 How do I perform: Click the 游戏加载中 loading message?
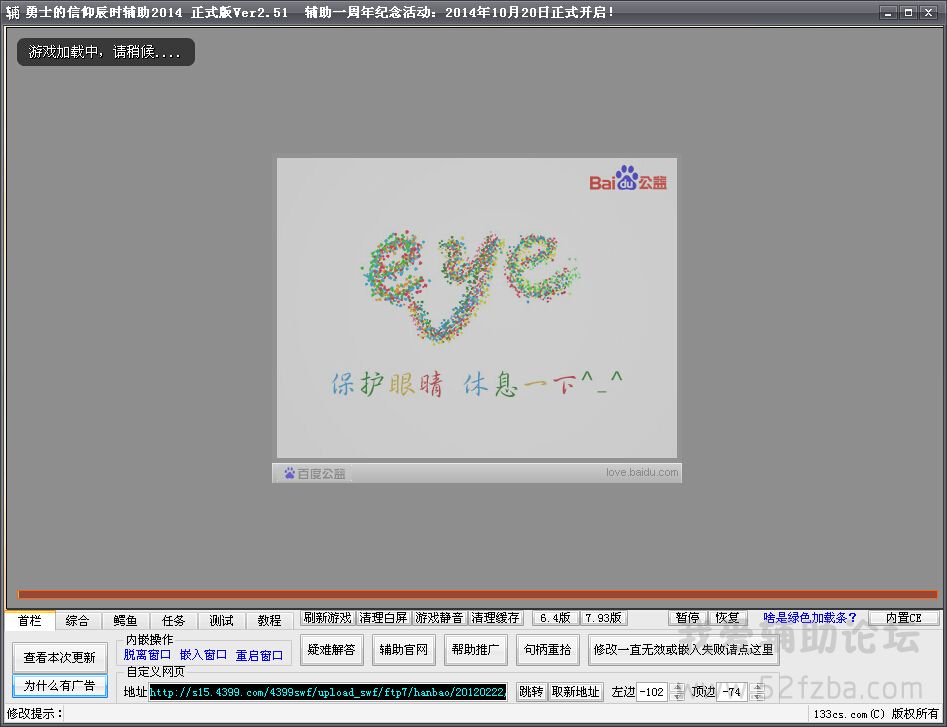(106, 52)
